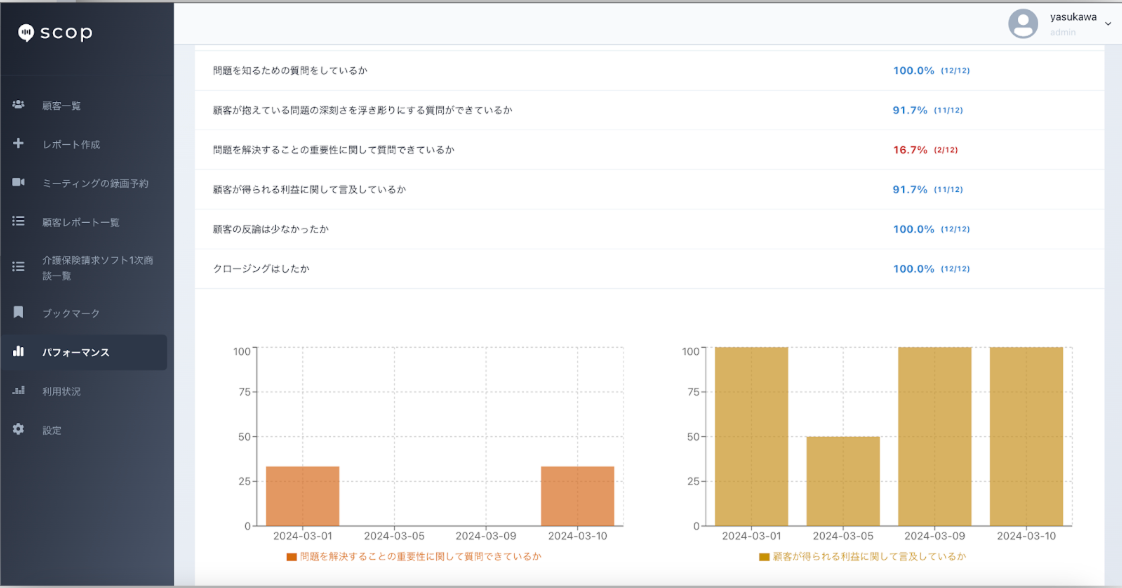Click the list icon beside 顧客レポート一覧
Viewport: 1122px width, 588px height.
tap(18, 222)
